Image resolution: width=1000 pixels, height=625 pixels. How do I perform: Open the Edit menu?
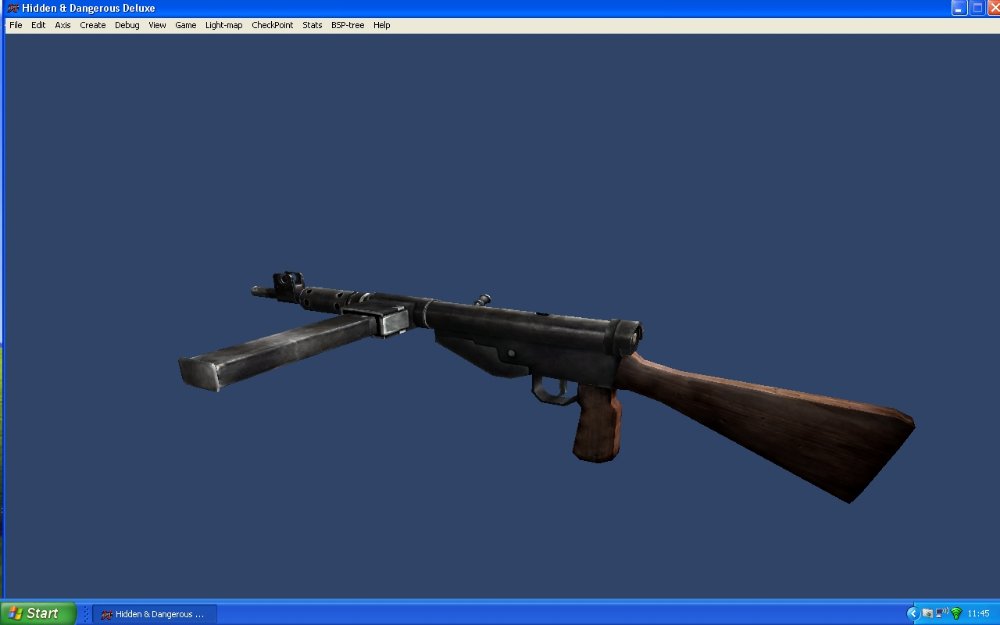[x=38, y=25]
